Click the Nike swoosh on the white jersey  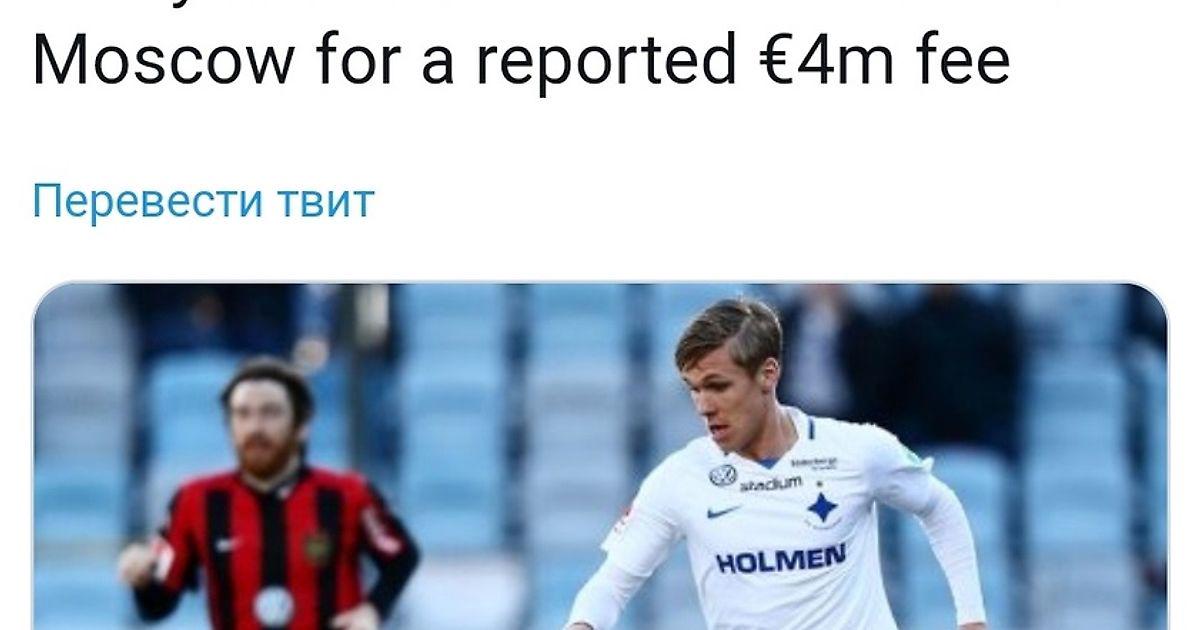point(722,511)
